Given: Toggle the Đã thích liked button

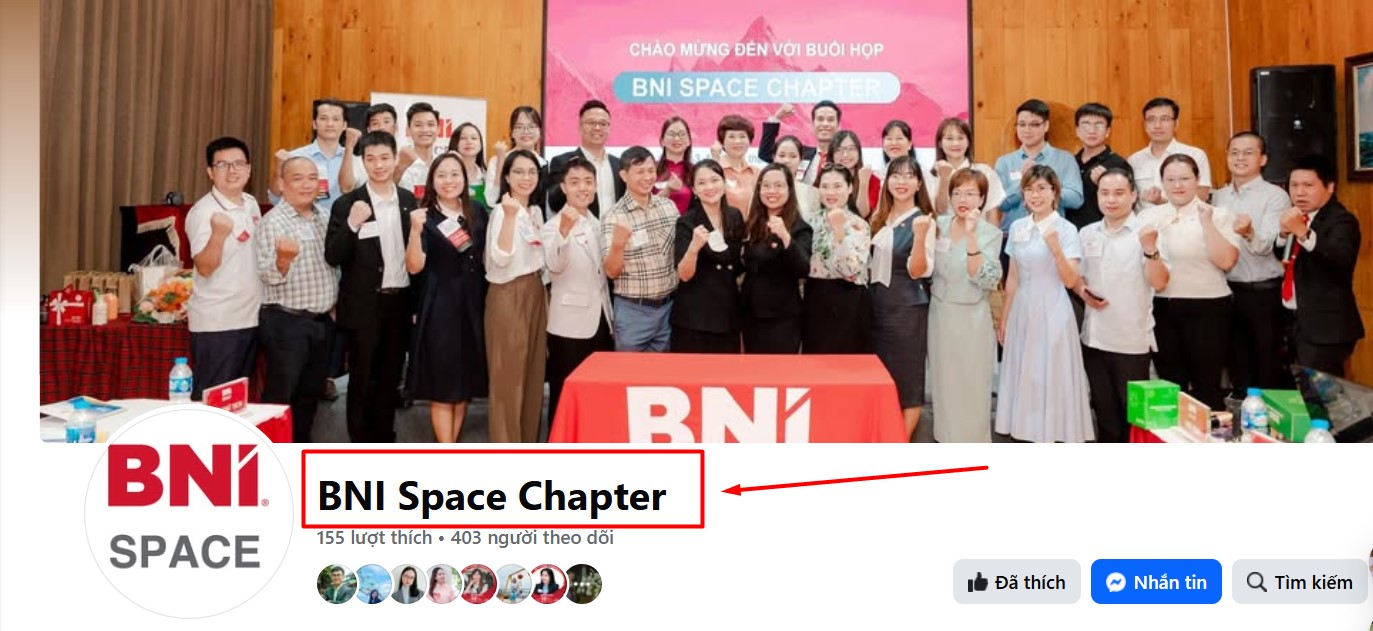Looking at the screenshot, I should pyautogui.click(x=1017, y=582).
